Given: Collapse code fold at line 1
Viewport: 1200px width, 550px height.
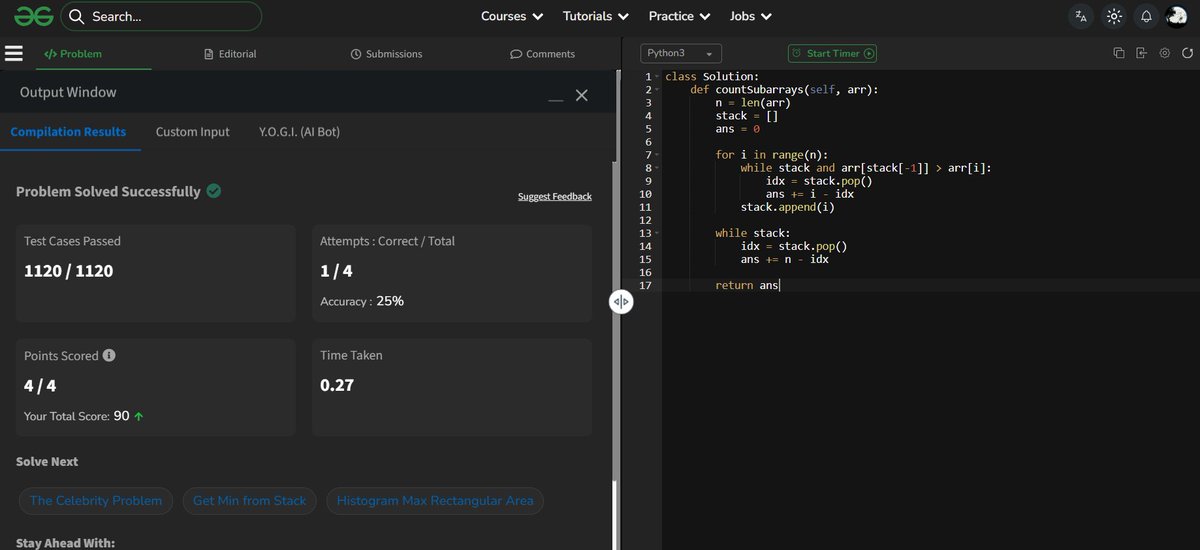Looking at the screenshot, I should click(657, 77).
